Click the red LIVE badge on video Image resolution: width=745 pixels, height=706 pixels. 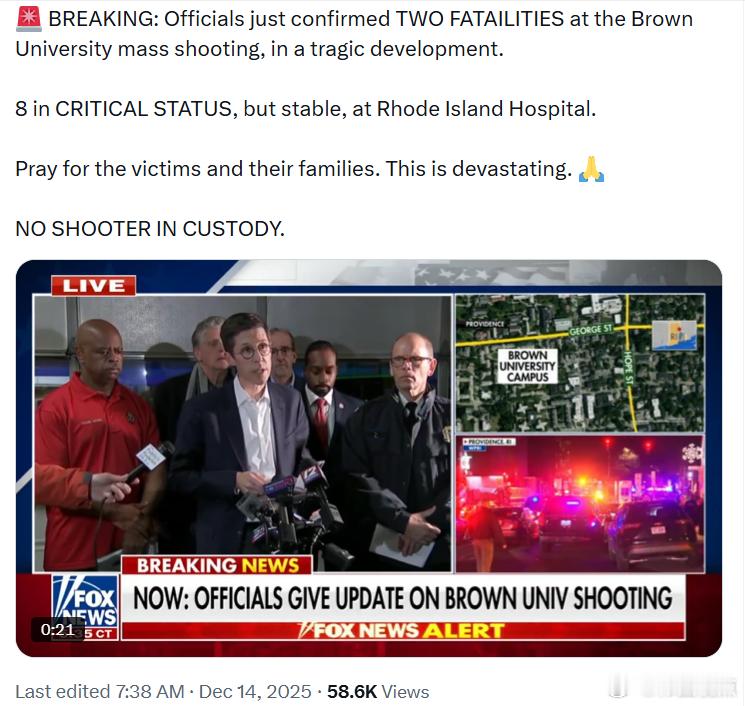[x=94, y=286]
